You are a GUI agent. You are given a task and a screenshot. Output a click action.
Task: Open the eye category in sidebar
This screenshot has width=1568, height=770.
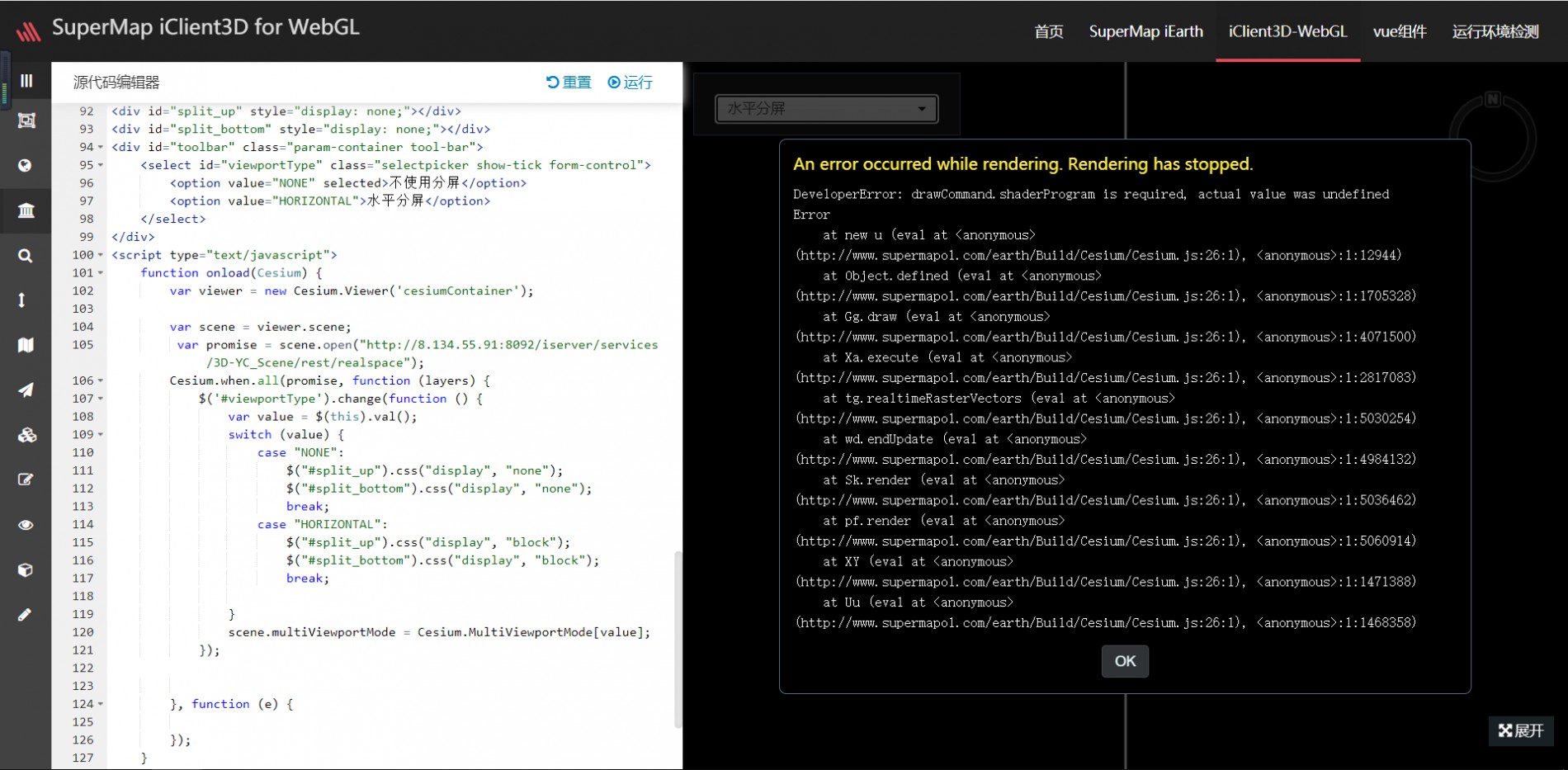[x=26, y=525]
